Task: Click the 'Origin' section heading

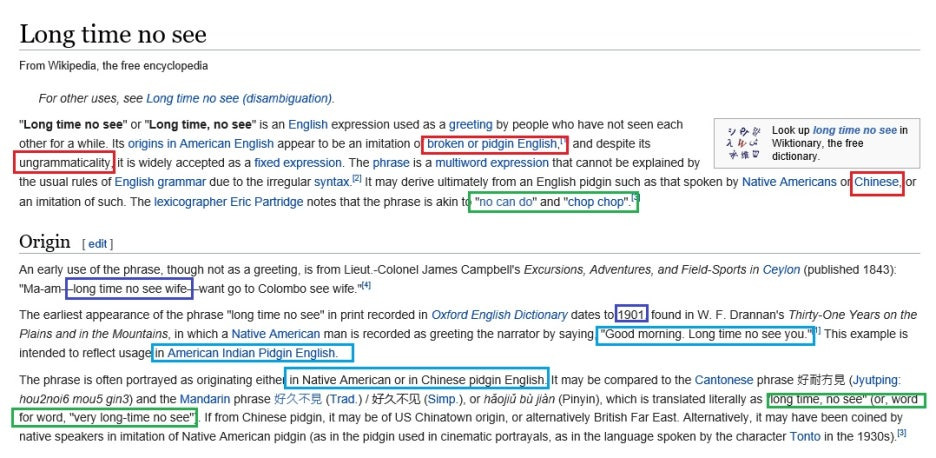Action: coord(45,242)
